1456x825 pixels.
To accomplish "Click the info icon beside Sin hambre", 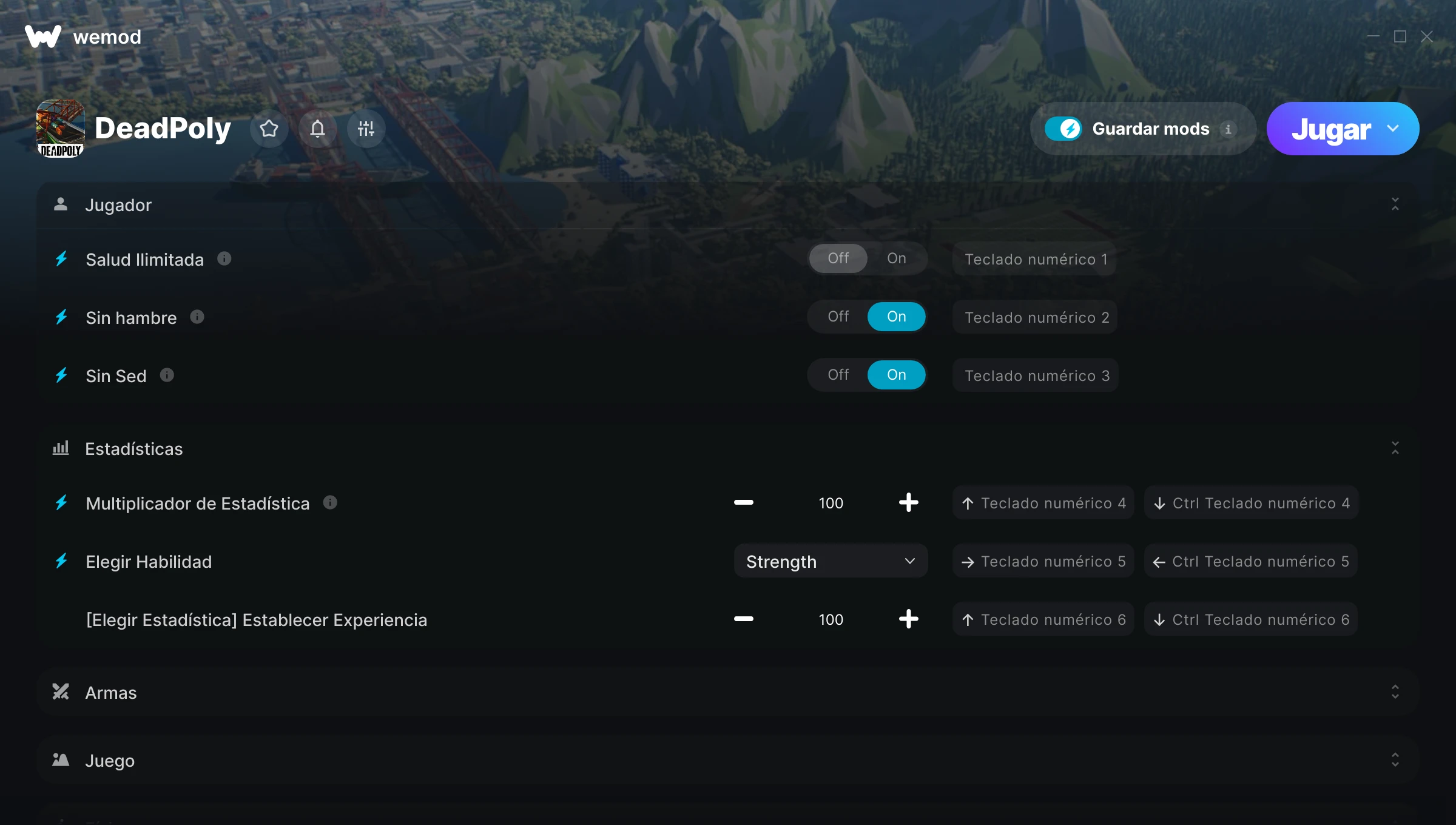I will point(197,317).
